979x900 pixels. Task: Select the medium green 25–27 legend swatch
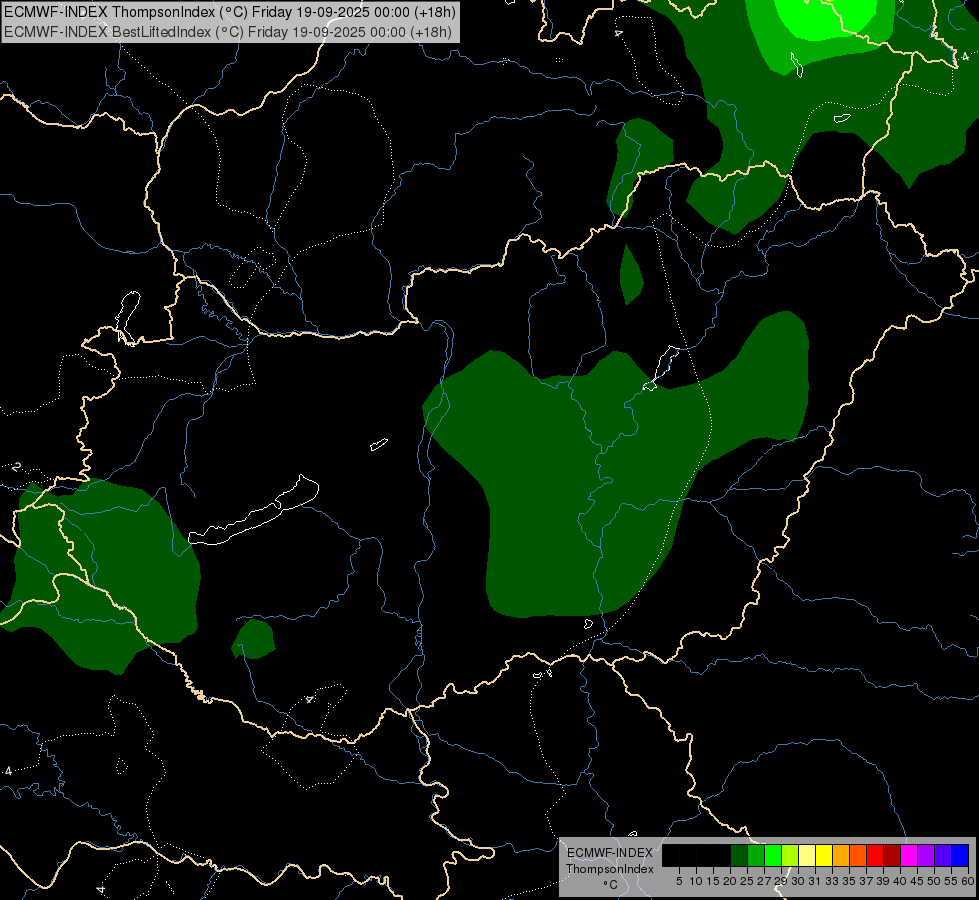[756, 855]
